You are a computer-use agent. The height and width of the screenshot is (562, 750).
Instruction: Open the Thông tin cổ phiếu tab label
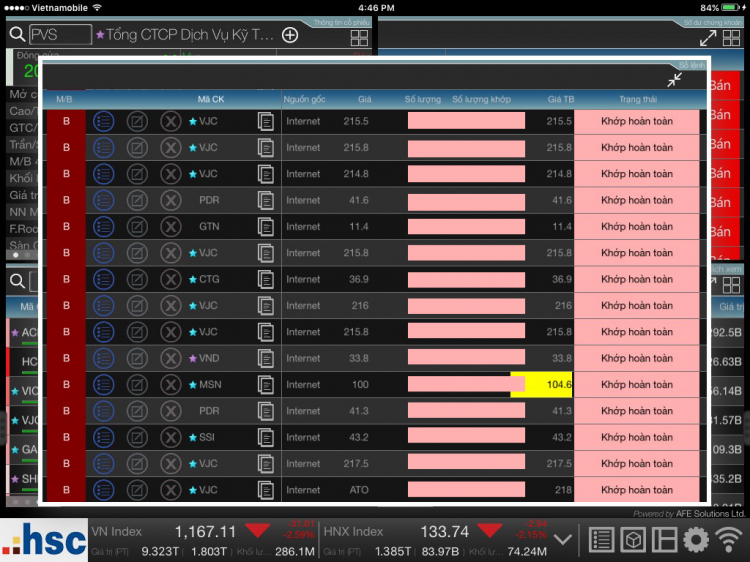pyautogui.click(x=342, y=22)
